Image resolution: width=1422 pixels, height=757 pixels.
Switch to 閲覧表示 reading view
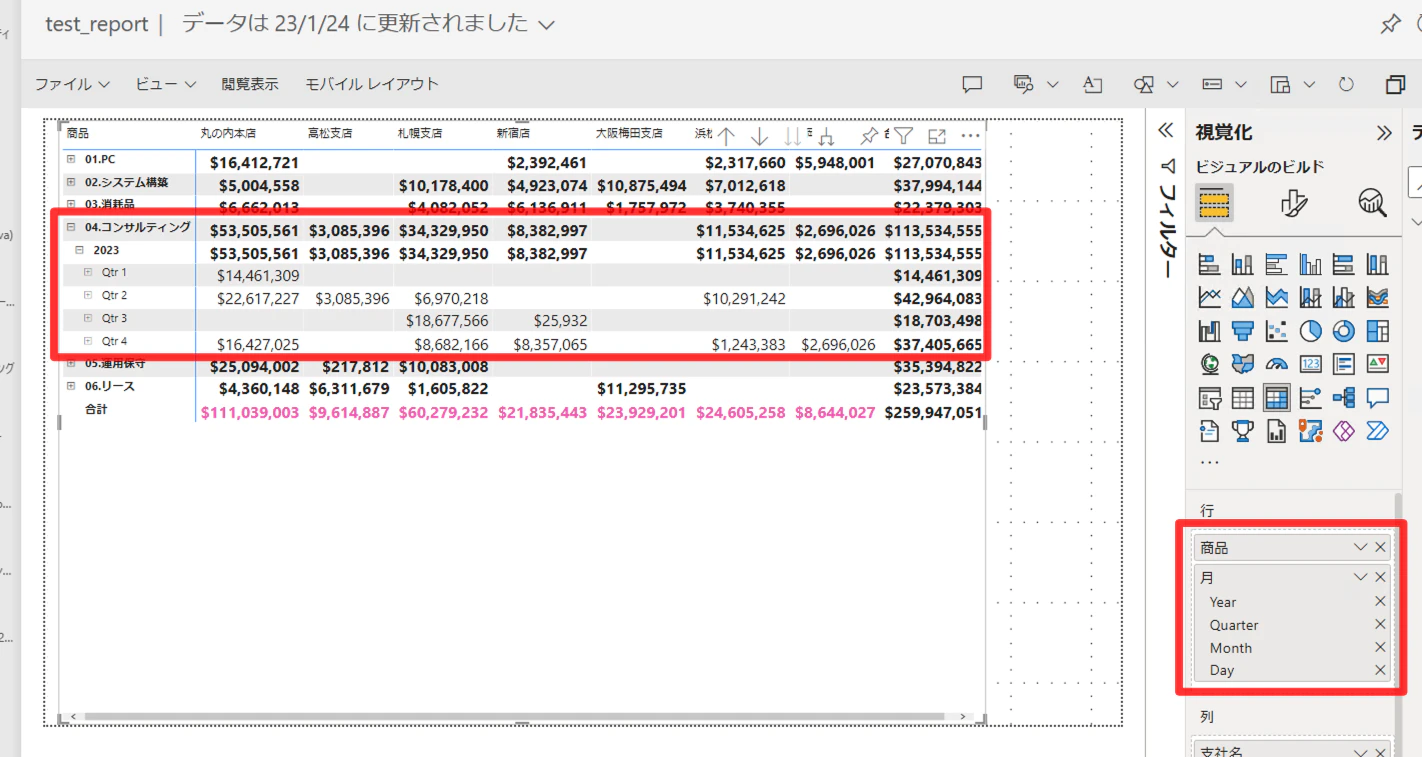249,84
